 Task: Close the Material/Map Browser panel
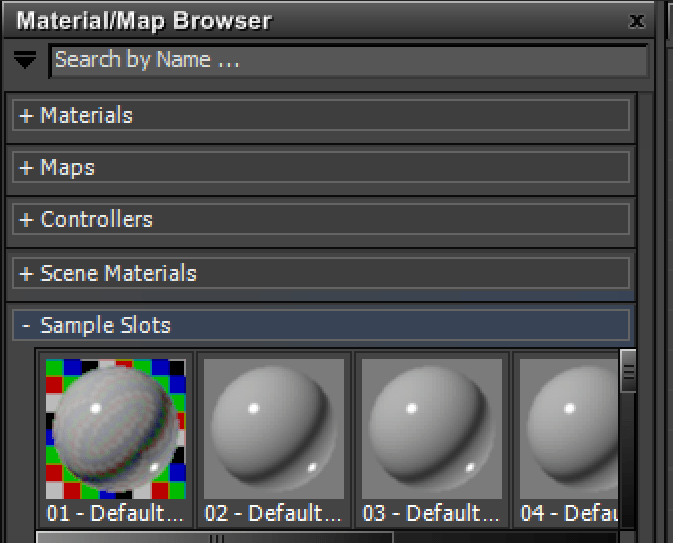pos(637,21)
